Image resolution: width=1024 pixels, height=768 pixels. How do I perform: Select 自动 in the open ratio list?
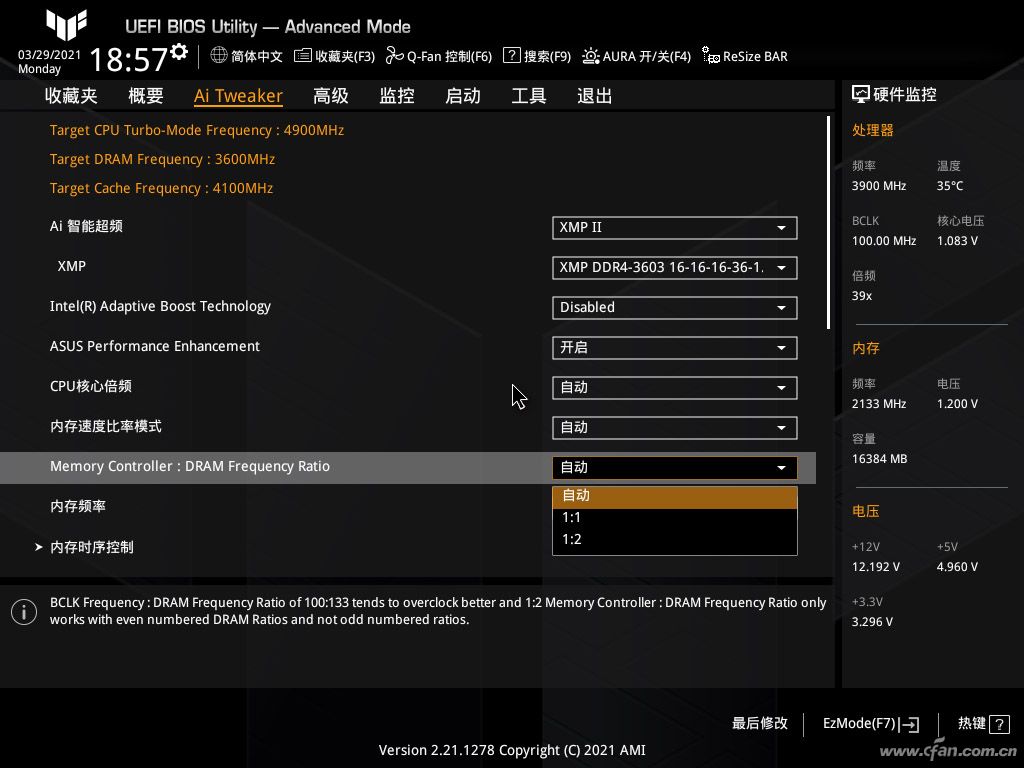point(675,496)
